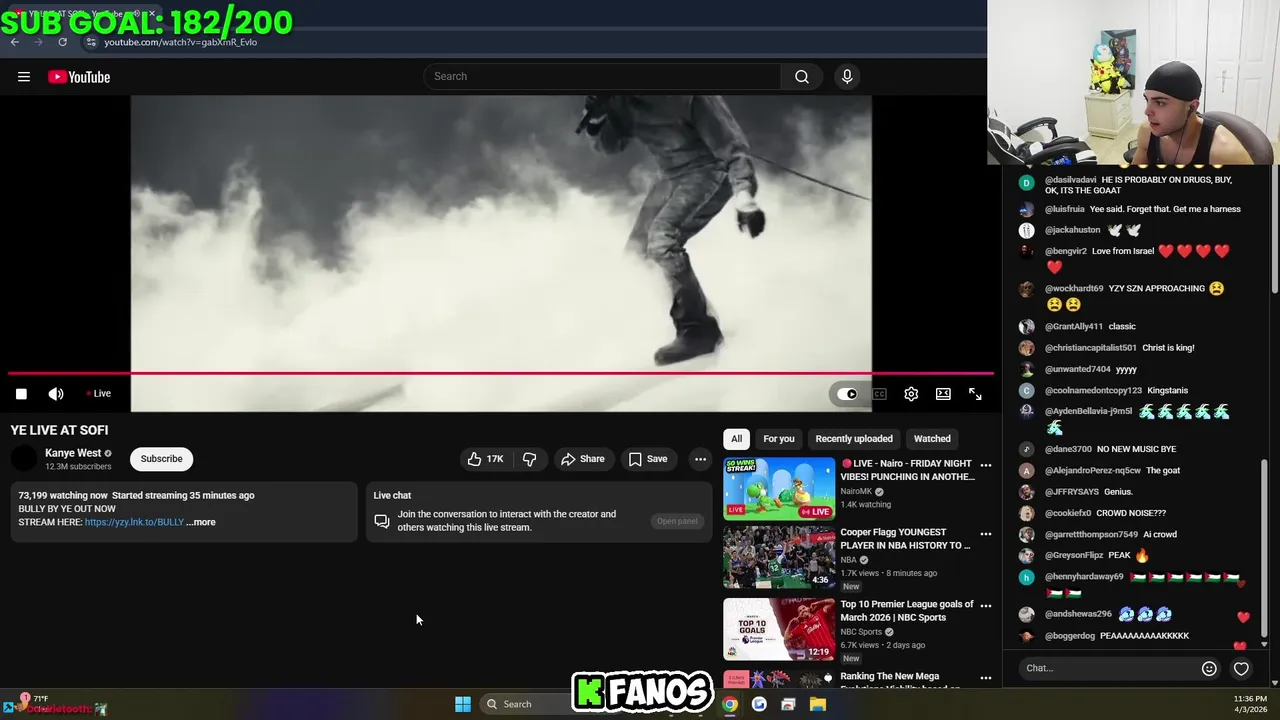Select the All filter chip

click(736, 439)
